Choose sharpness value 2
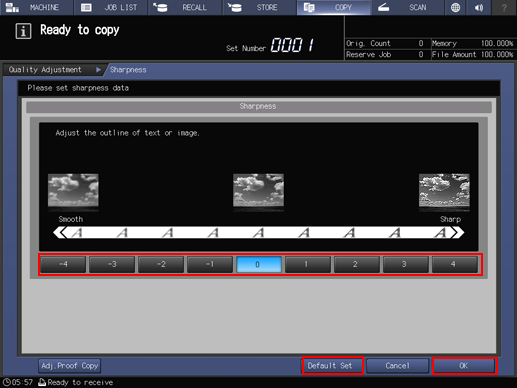This screenshot has width=517, height=388. [356, 264]
